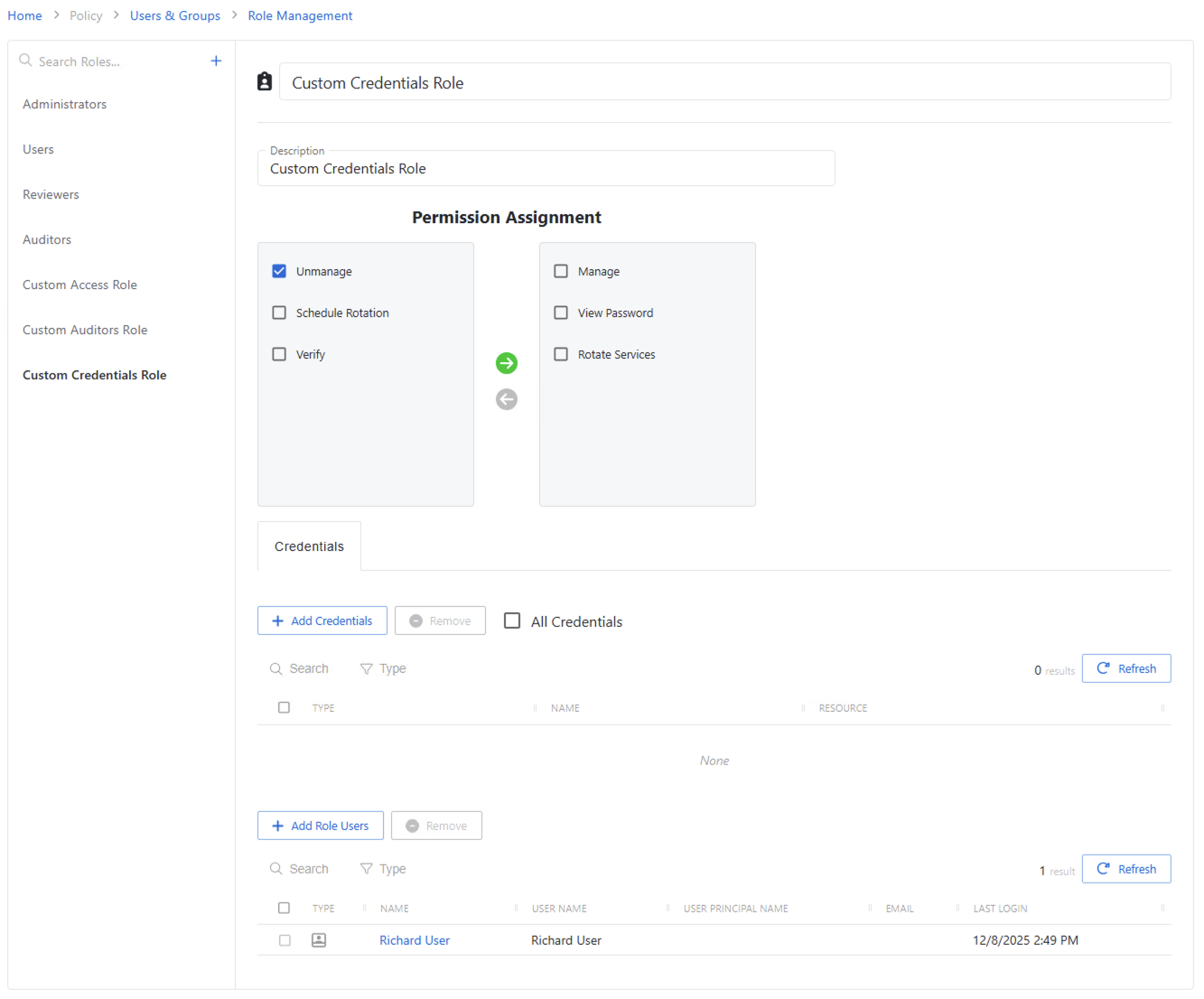Click the green right arrow to assign permissions
Image resolution: width=1204 pixels, height=999 pixels.
[507, 363]
